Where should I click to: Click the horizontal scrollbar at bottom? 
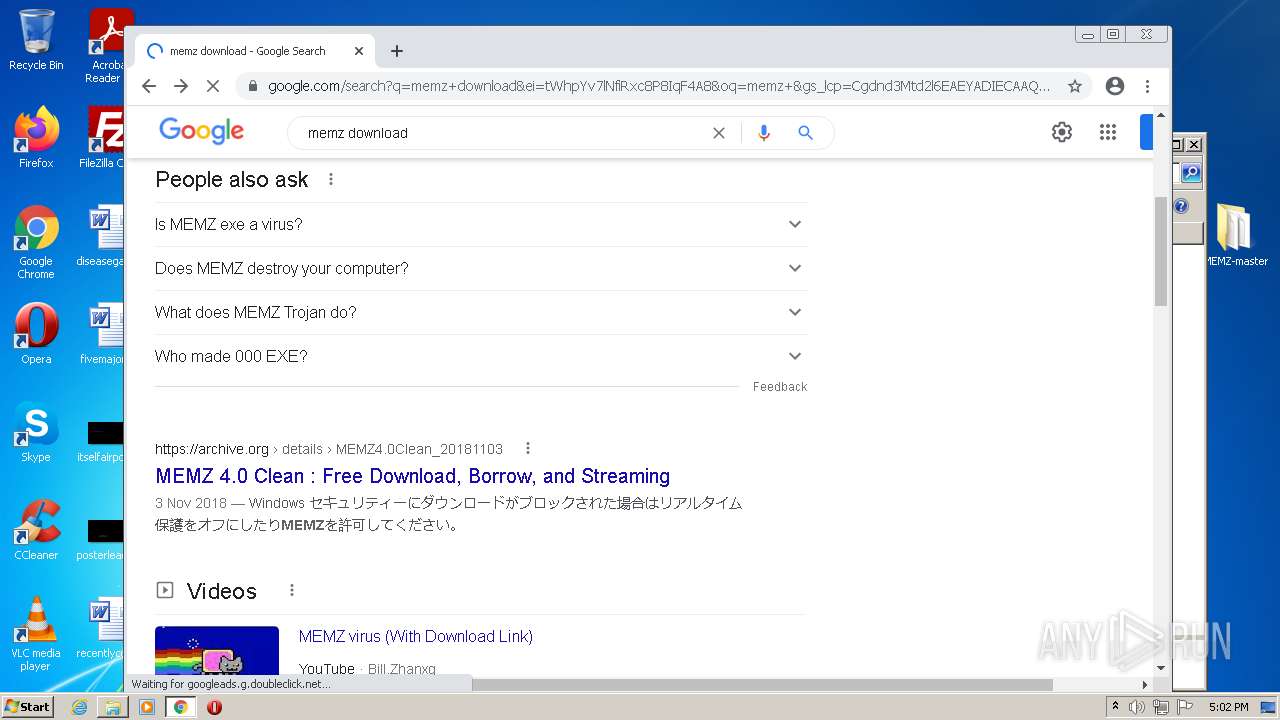point(762,685)
